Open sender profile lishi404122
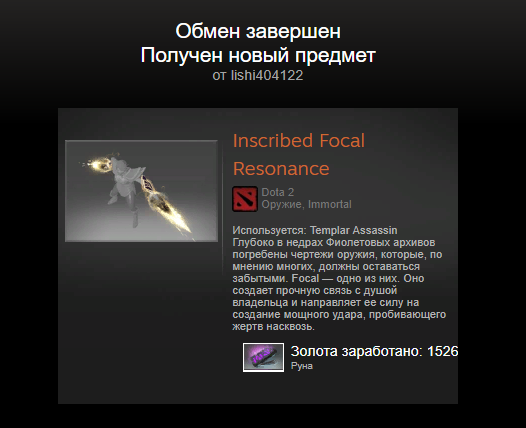Image resolution: width=526 pixels, height=428 pixels. tap(267, 75)
